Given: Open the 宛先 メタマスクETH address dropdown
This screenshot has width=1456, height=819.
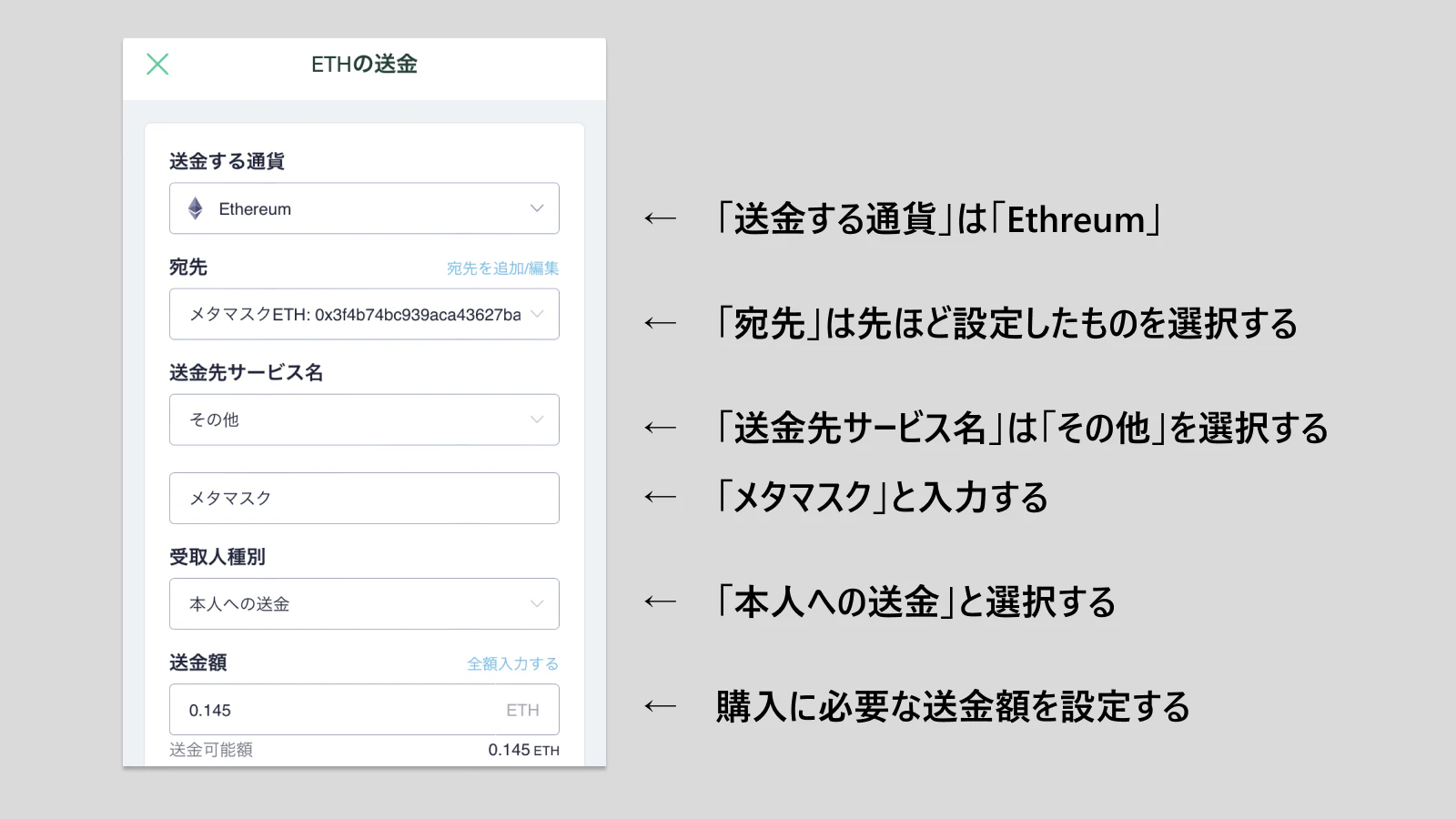Looking at the screenshot, I should [x=364, y=314].
